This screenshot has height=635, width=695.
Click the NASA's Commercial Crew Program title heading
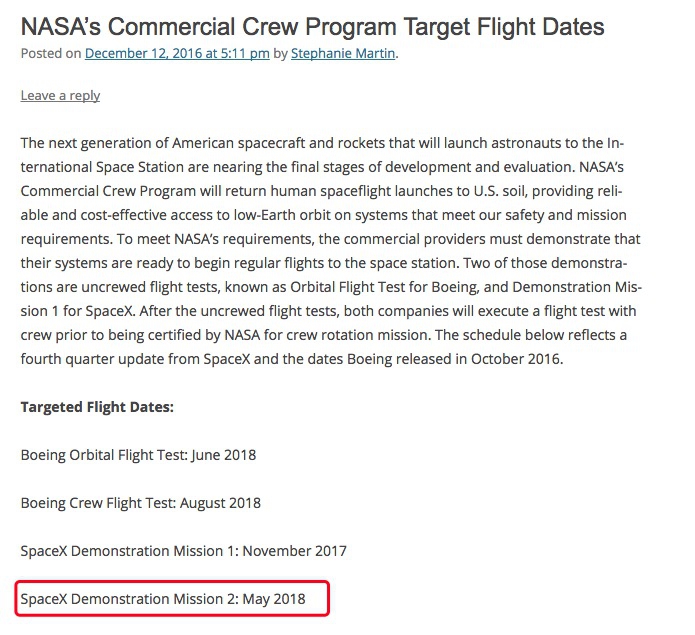click(x=312, y=27)
